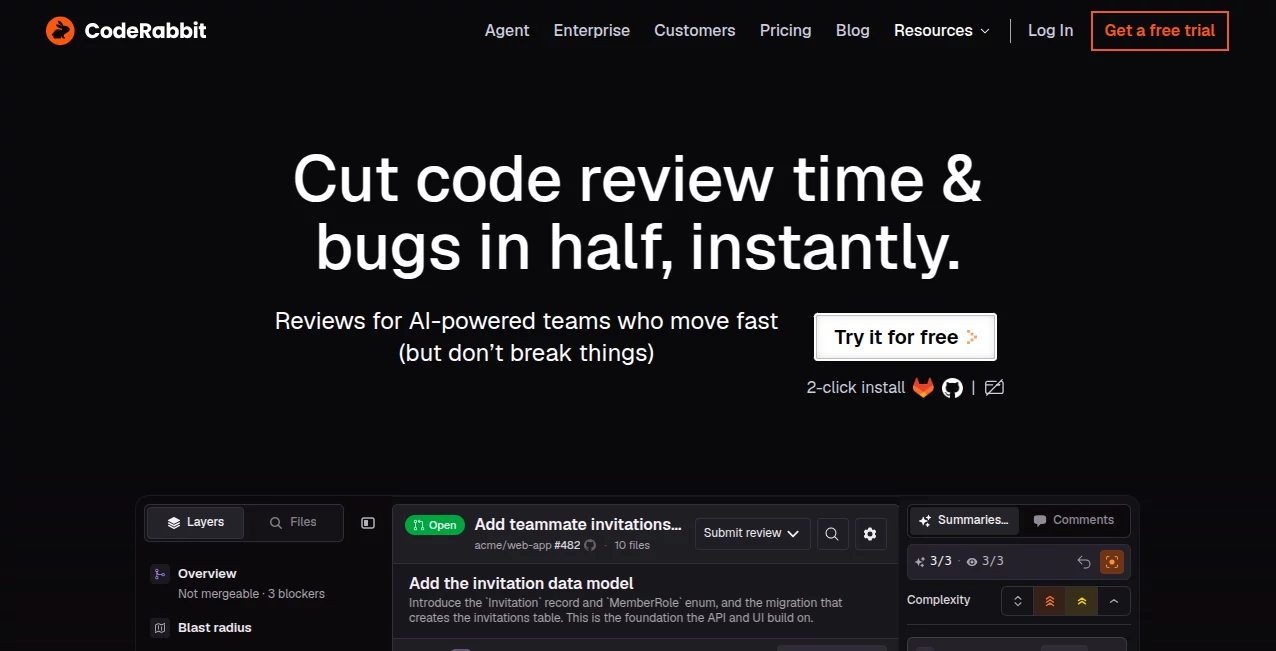The width and height of the screenshot is (1276, 651).
Task: Visit the Blog link
Action: (853, 31)
